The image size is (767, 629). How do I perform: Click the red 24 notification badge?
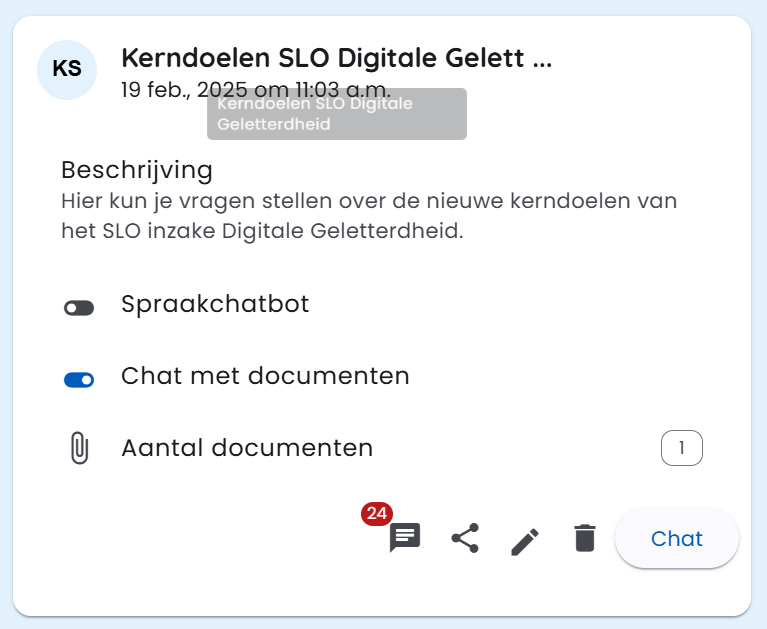(377, 514)
